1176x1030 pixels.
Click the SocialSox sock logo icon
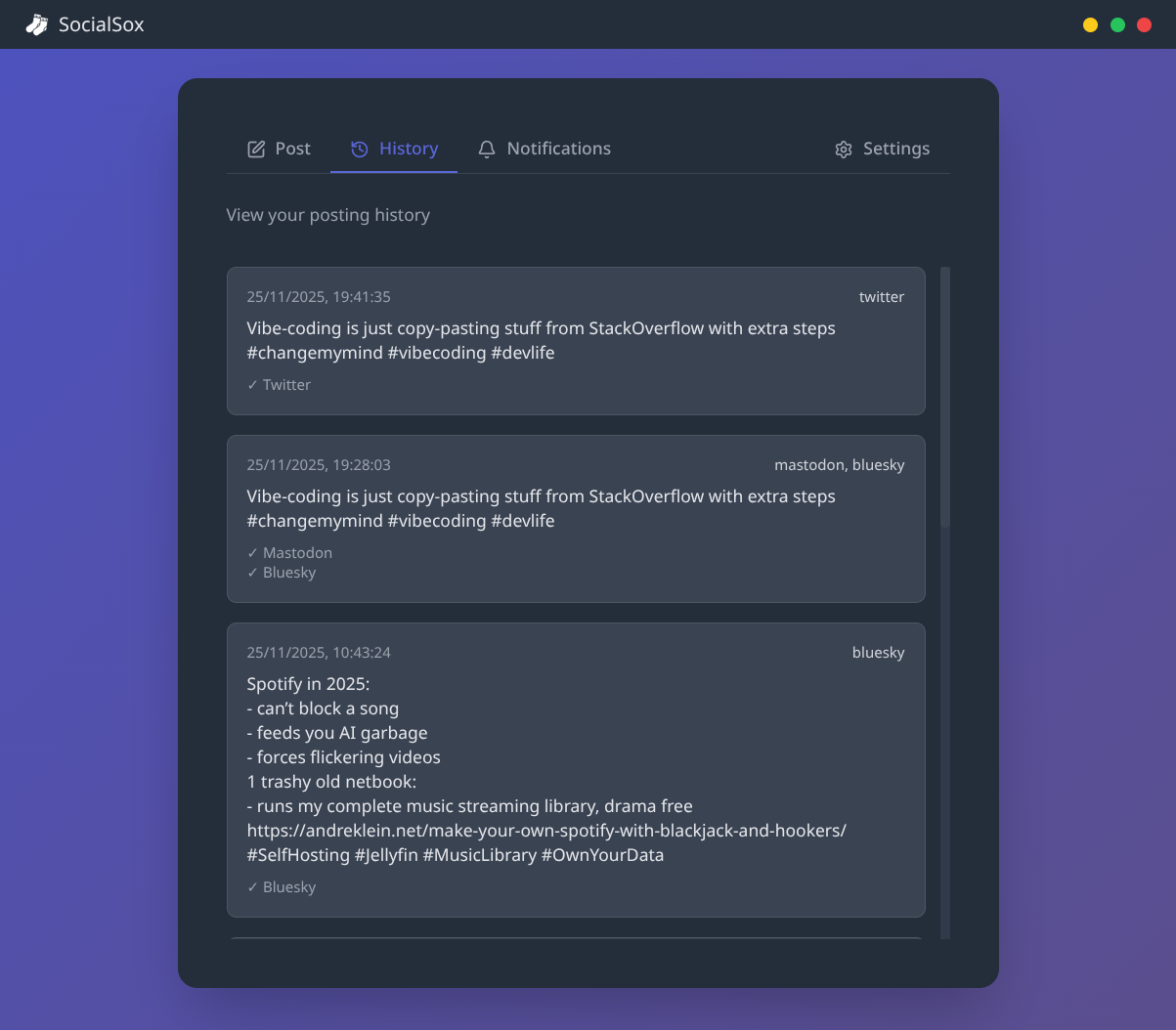point(36,24)
